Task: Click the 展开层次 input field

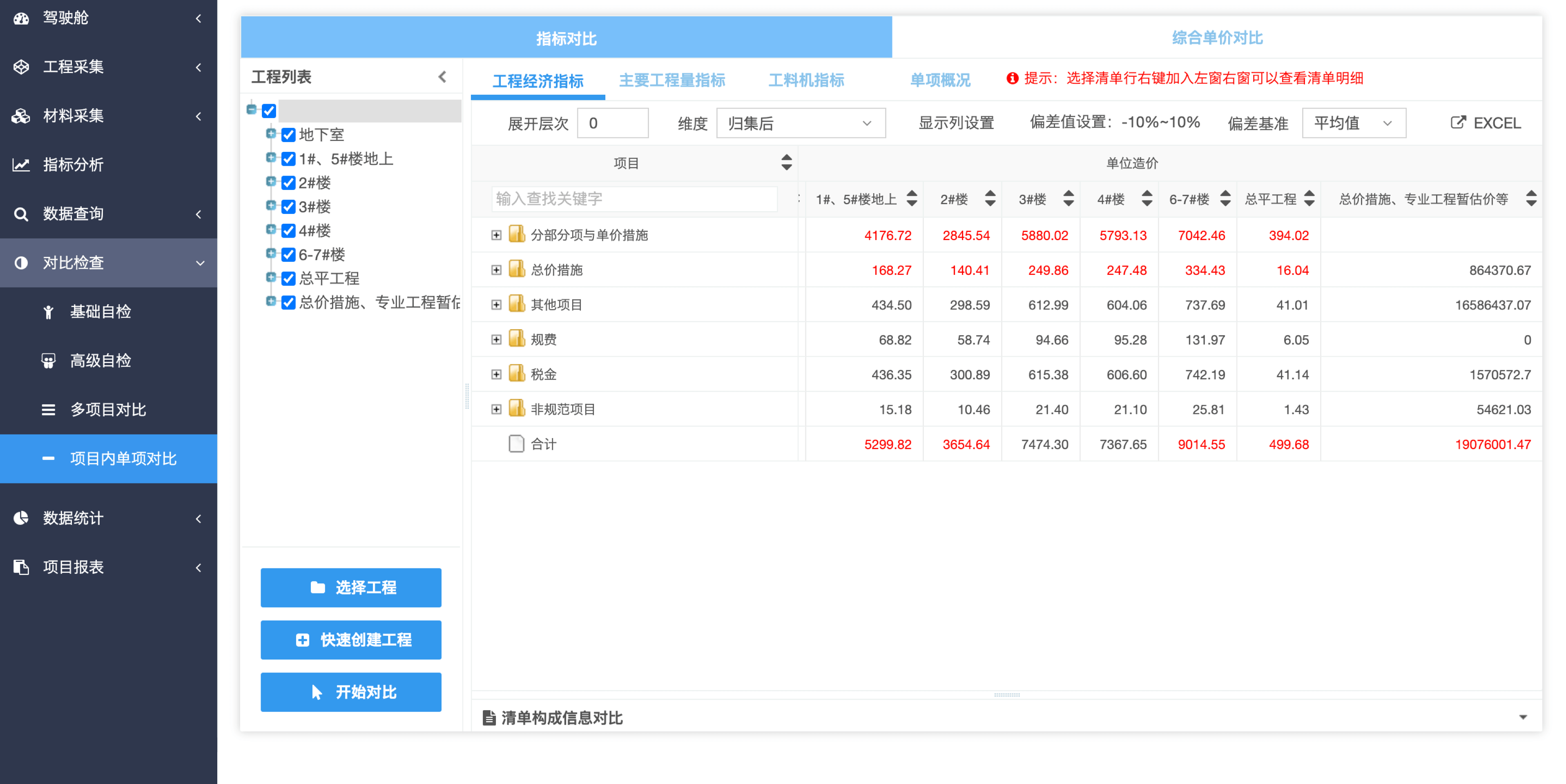Action: tap(612, 123)
